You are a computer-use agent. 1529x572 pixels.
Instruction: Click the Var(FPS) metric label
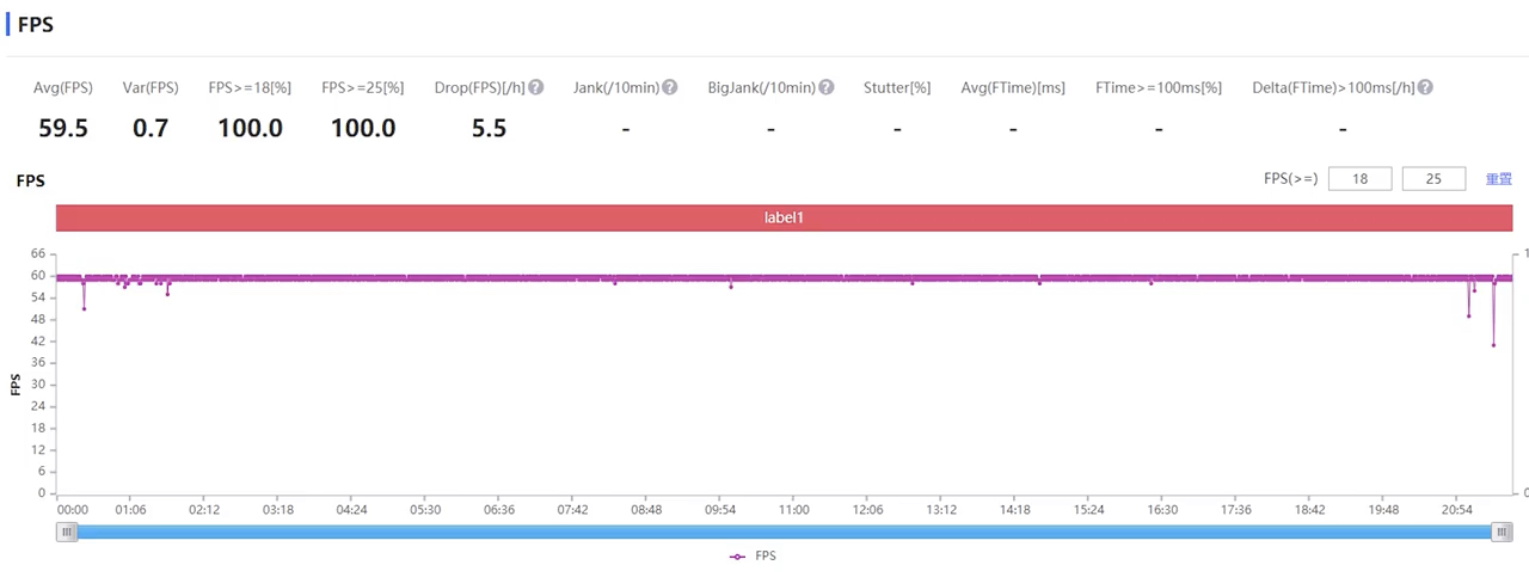(150, 88)
